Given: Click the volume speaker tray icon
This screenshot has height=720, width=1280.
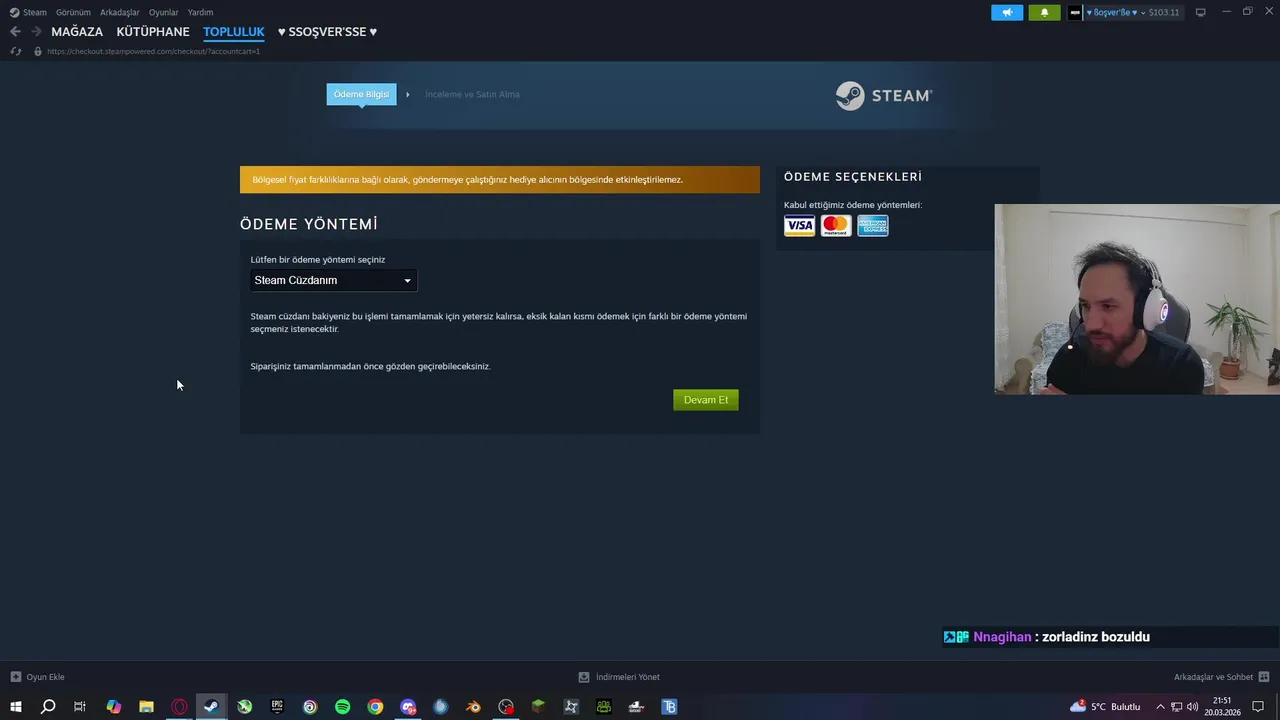Looking at the screenshot, I should click(x=1192, y=707).
